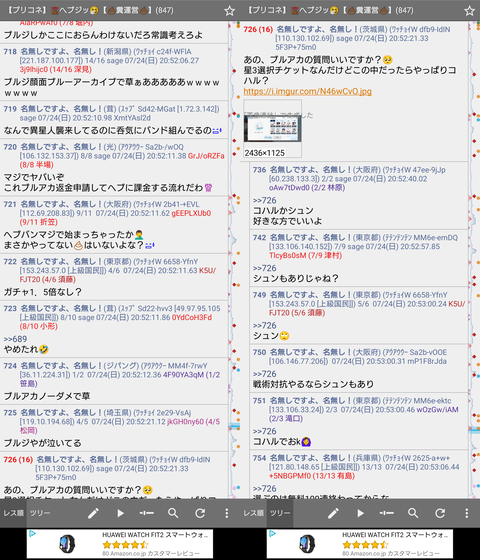Tap post body ブルアカノーダメで草
This screenshot has height=560, width=480.
click(x=47, y=396)
